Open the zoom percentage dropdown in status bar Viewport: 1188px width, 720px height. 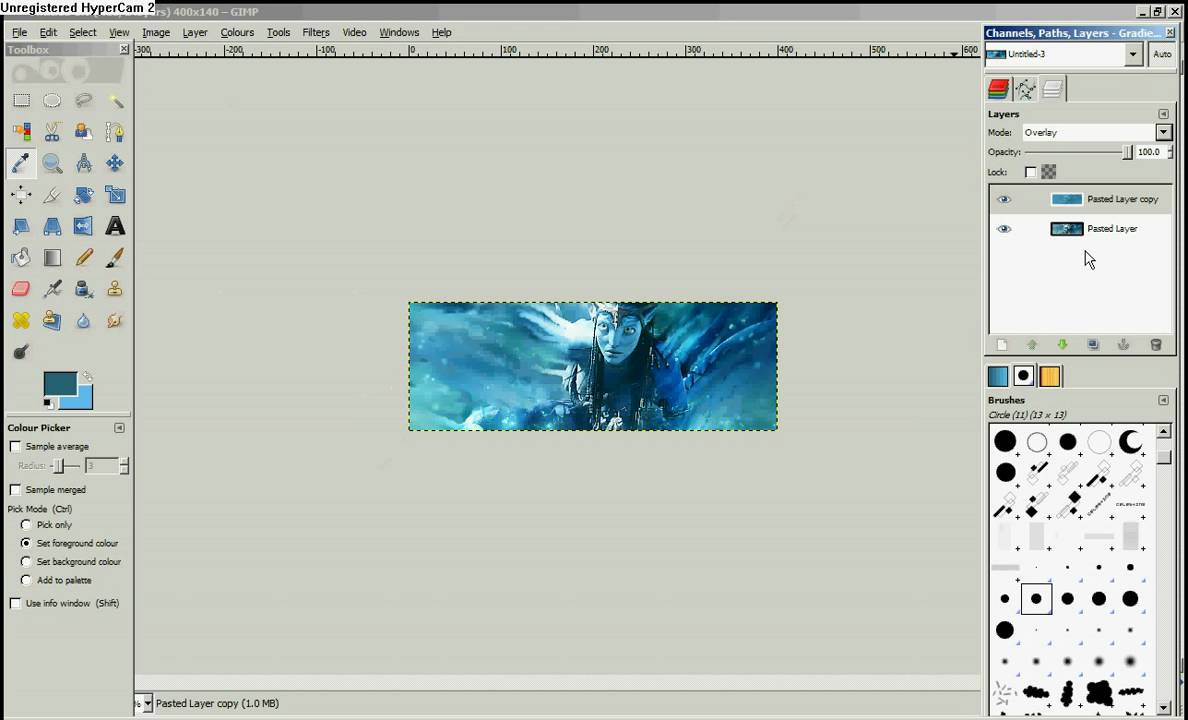coord(147,703)
